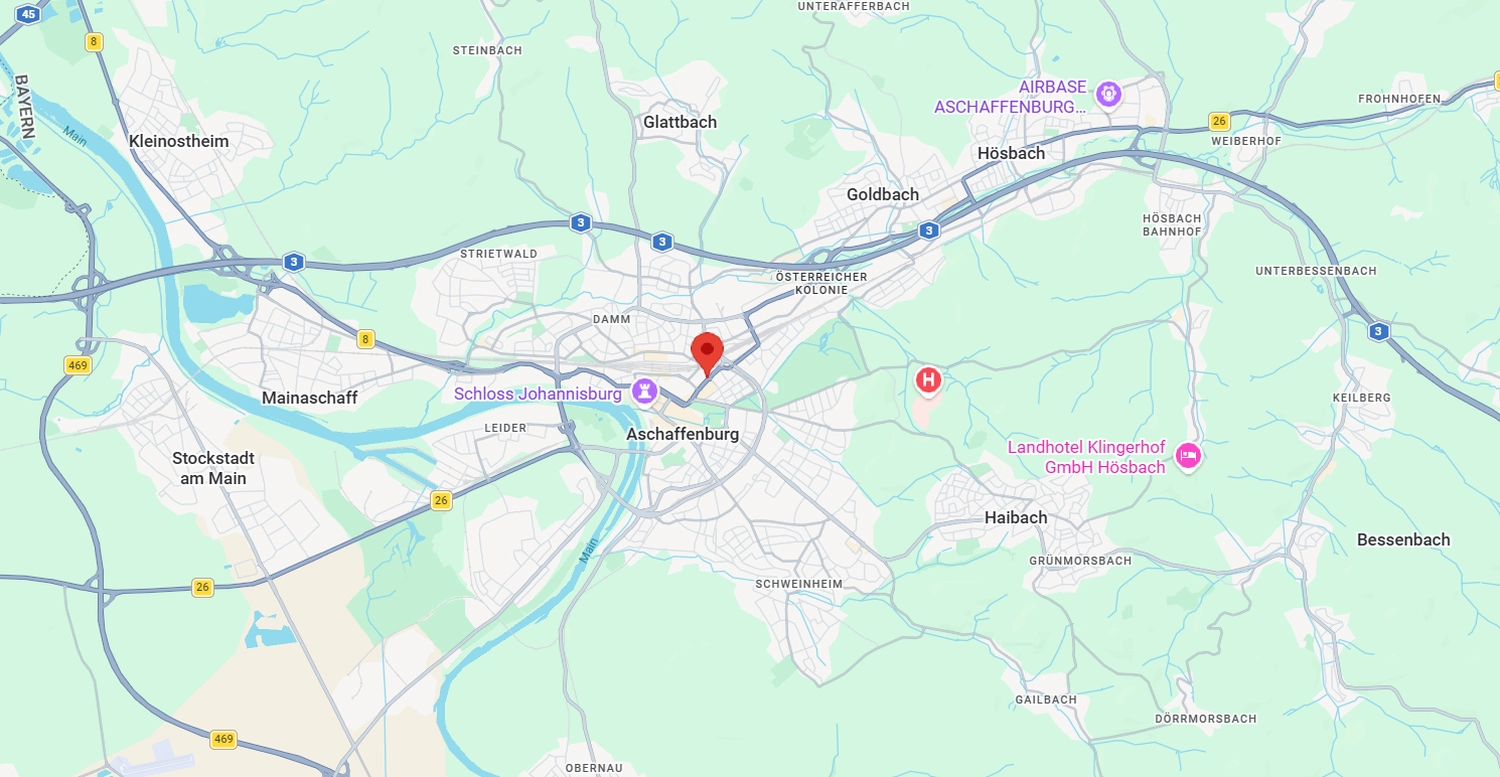Select the route 8 shield near Mainaschaff

pos(366,339)
